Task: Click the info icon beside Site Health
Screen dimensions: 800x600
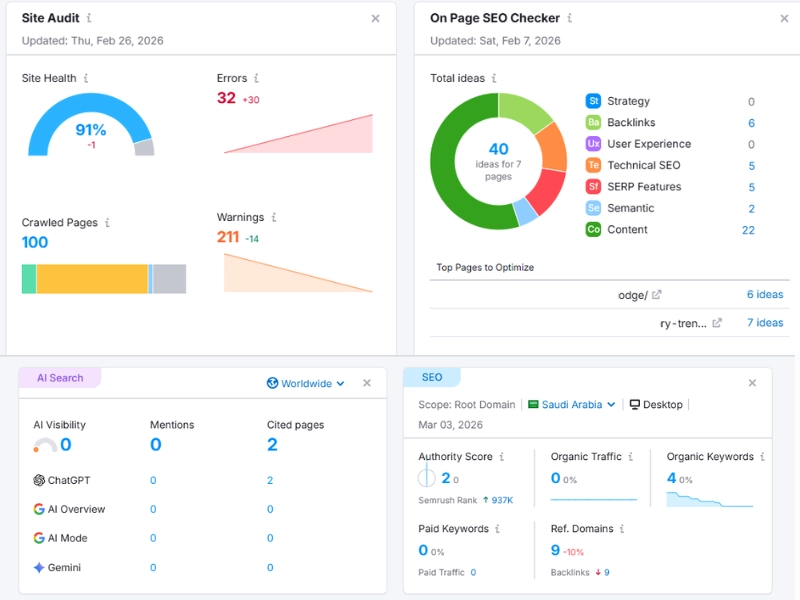Action: point(86,78)
